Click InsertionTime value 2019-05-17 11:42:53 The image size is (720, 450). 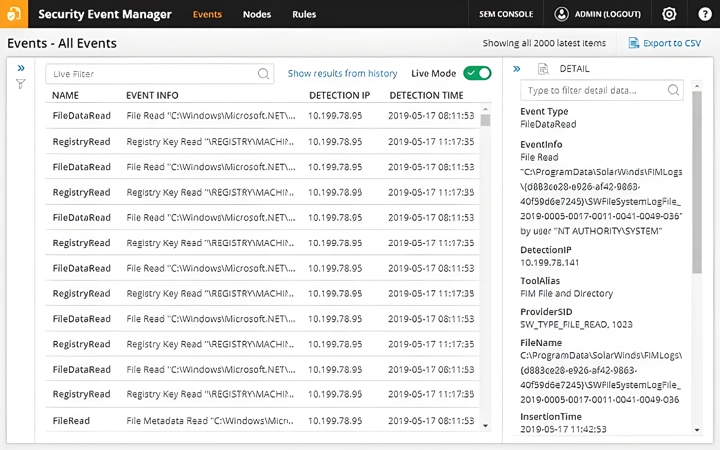(563, 429)
